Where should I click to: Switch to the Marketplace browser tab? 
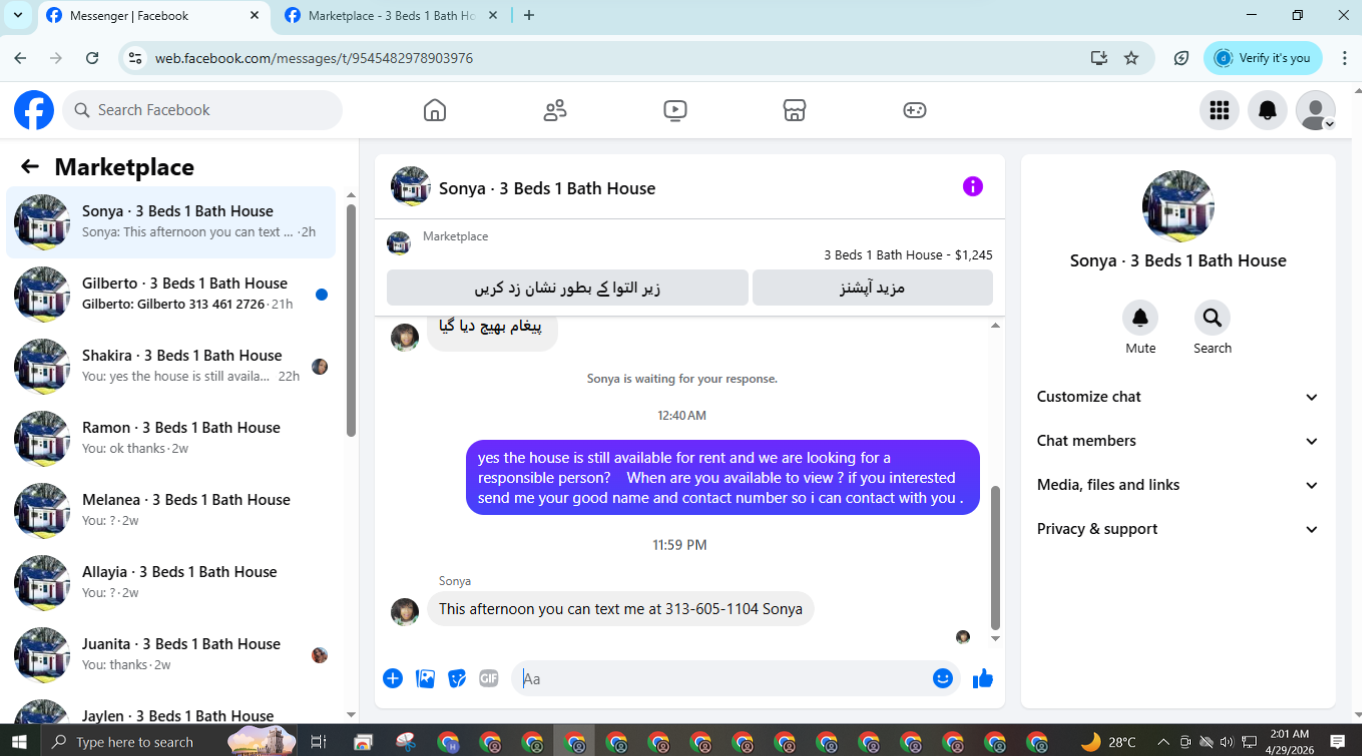(x=391, y=16)
